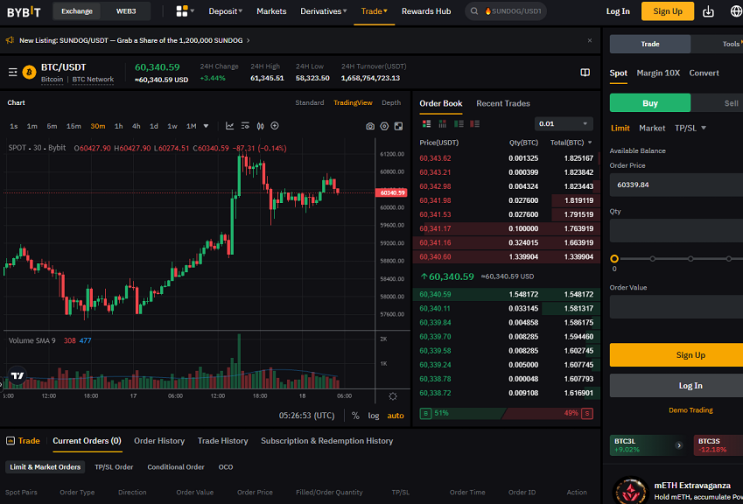Switch chart to Depth view

click(391, 103)
